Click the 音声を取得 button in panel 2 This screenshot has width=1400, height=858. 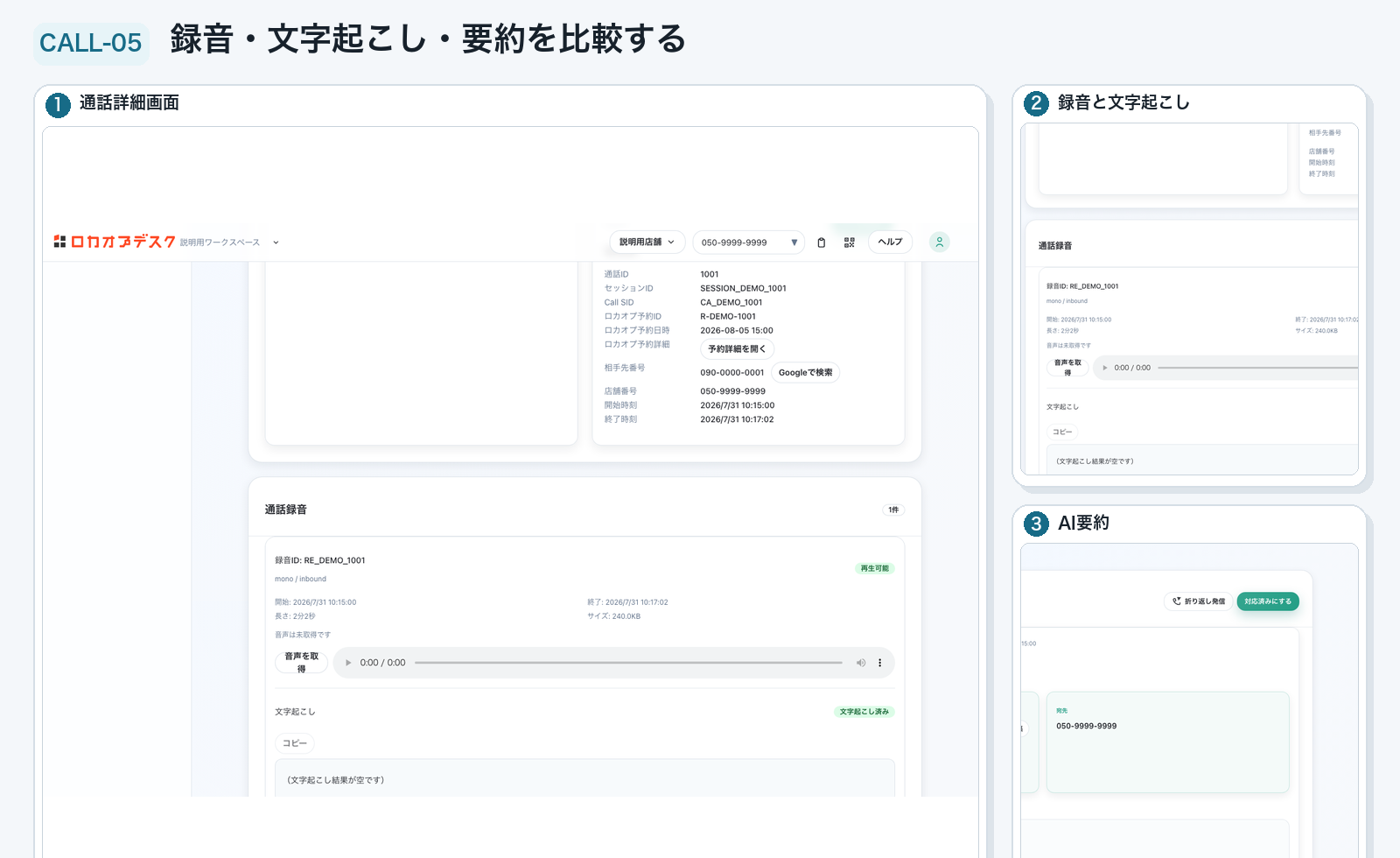pyautogui.click(x=1067, y=368)
